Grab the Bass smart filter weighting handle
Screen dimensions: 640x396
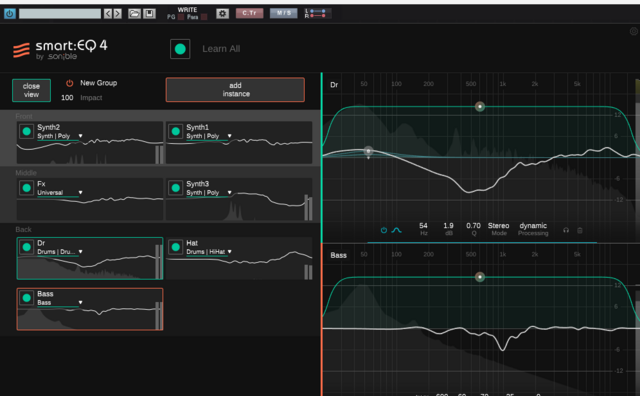coord(480,277)
